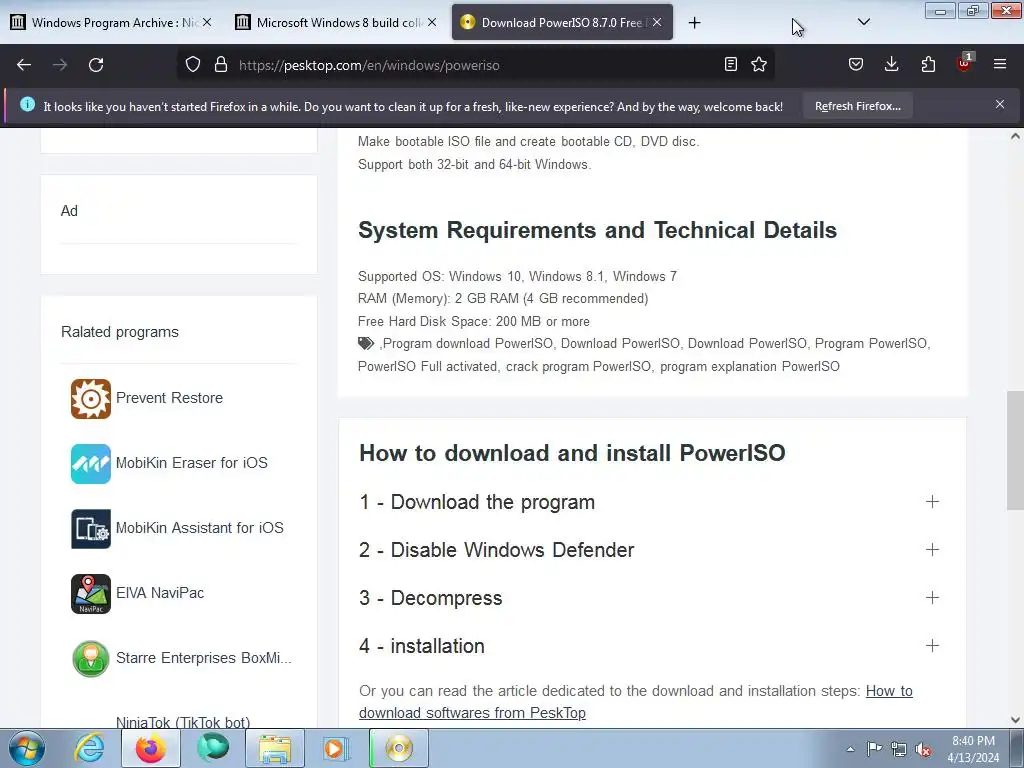Bookmark this page with the star icon
The height and width of the screenshot is (768, 1024).
759,65
